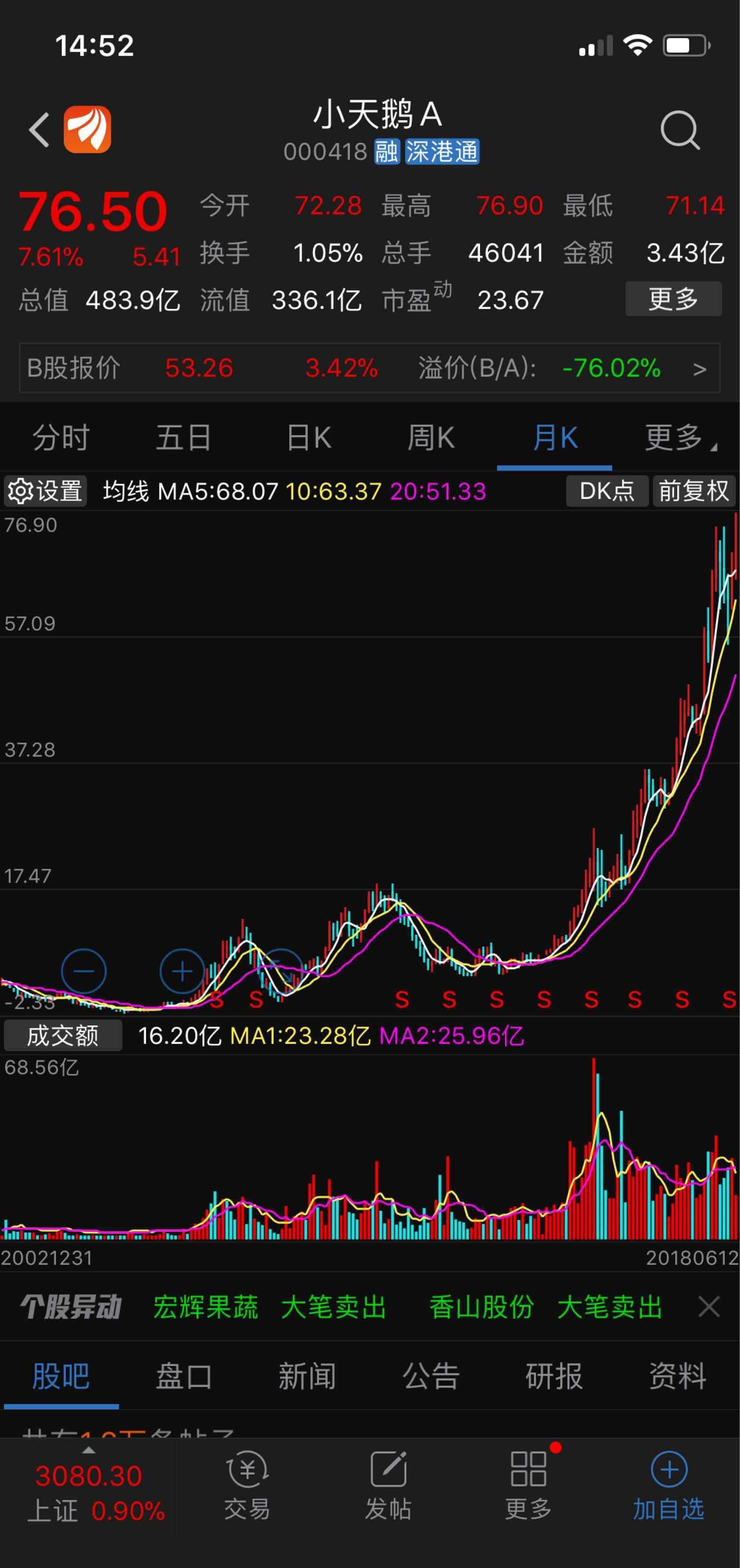This screenshot has height=1568, width=740.
Task: Tap 更多 button in quote details
Action: coord(674,299)
